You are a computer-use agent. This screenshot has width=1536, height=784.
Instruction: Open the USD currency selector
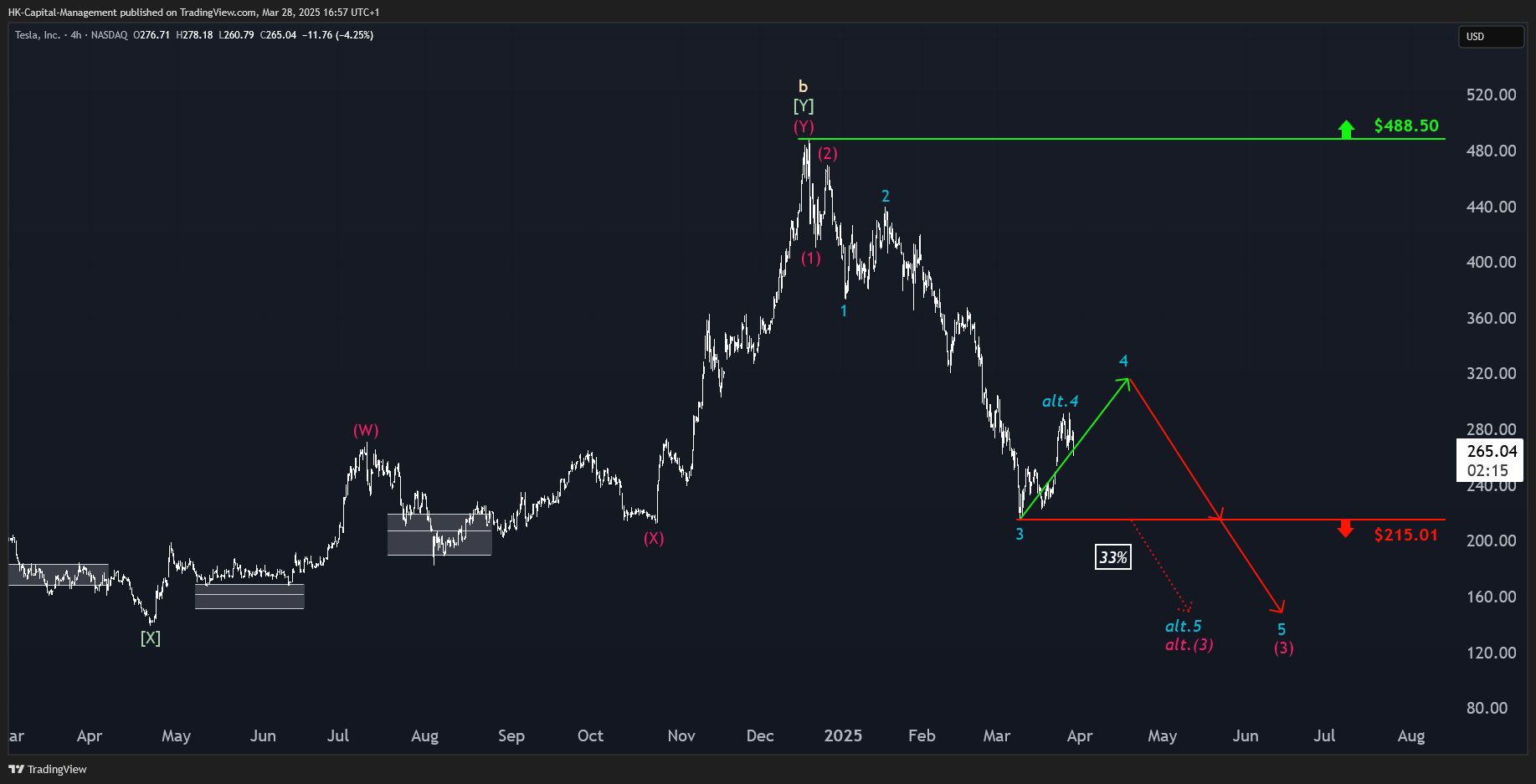[1491, 37]
